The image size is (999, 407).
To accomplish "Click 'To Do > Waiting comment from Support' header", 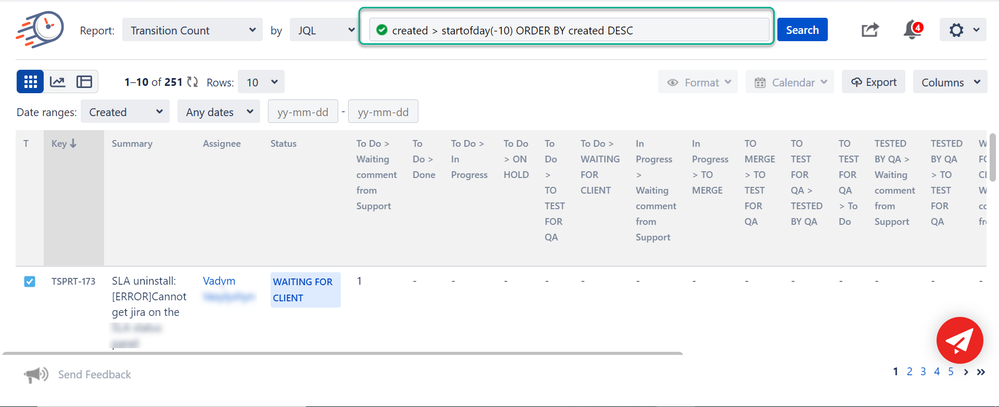I will [x=377, y=175].
